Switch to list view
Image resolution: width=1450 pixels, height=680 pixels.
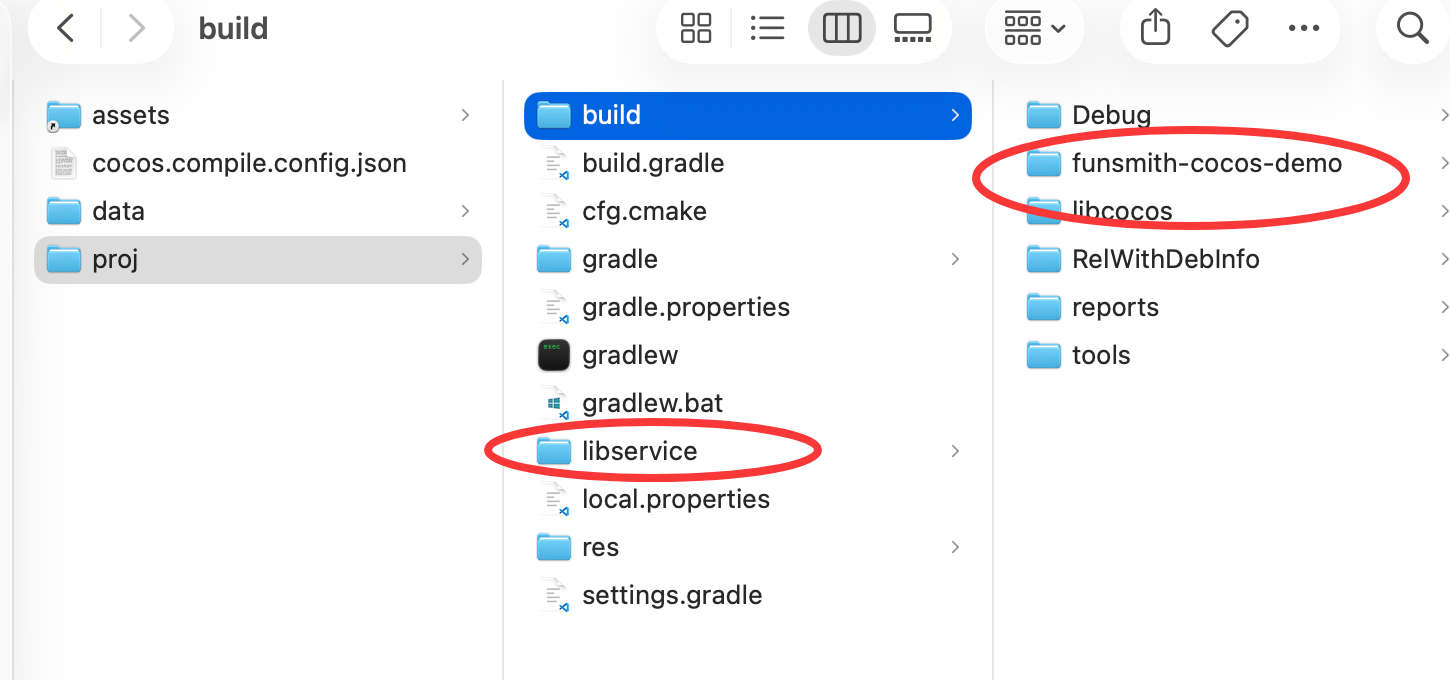point(767,28)
